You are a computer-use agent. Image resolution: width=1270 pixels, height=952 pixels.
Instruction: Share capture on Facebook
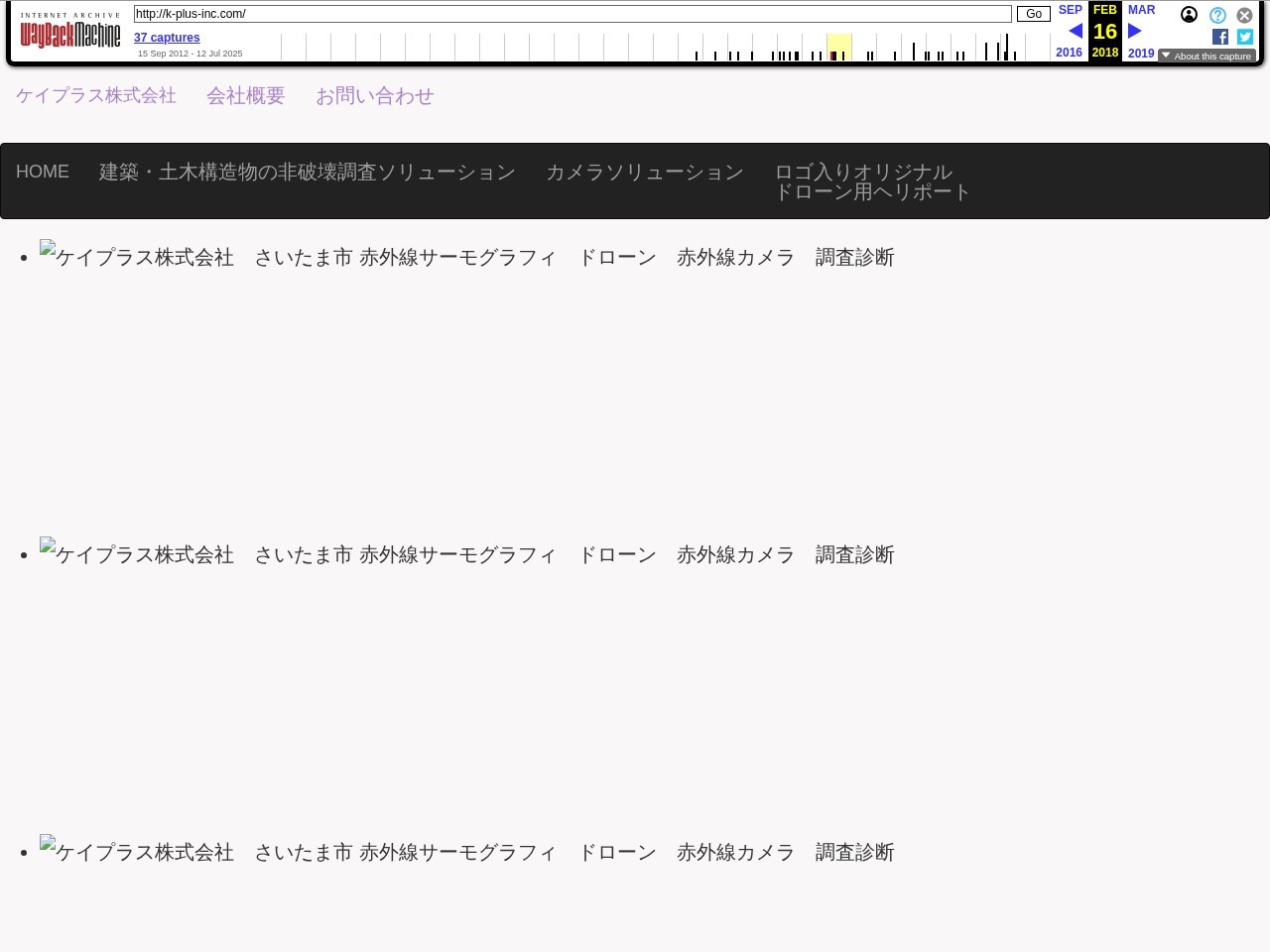1220,37
